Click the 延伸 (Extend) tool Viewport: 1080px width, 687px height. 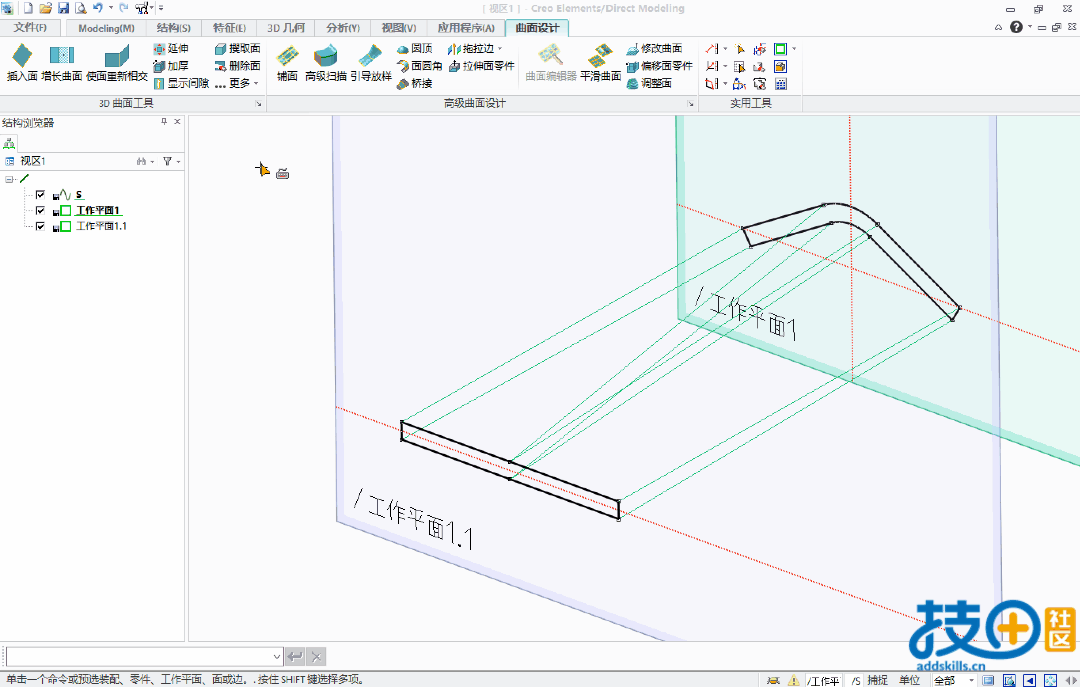pos(171,48)
